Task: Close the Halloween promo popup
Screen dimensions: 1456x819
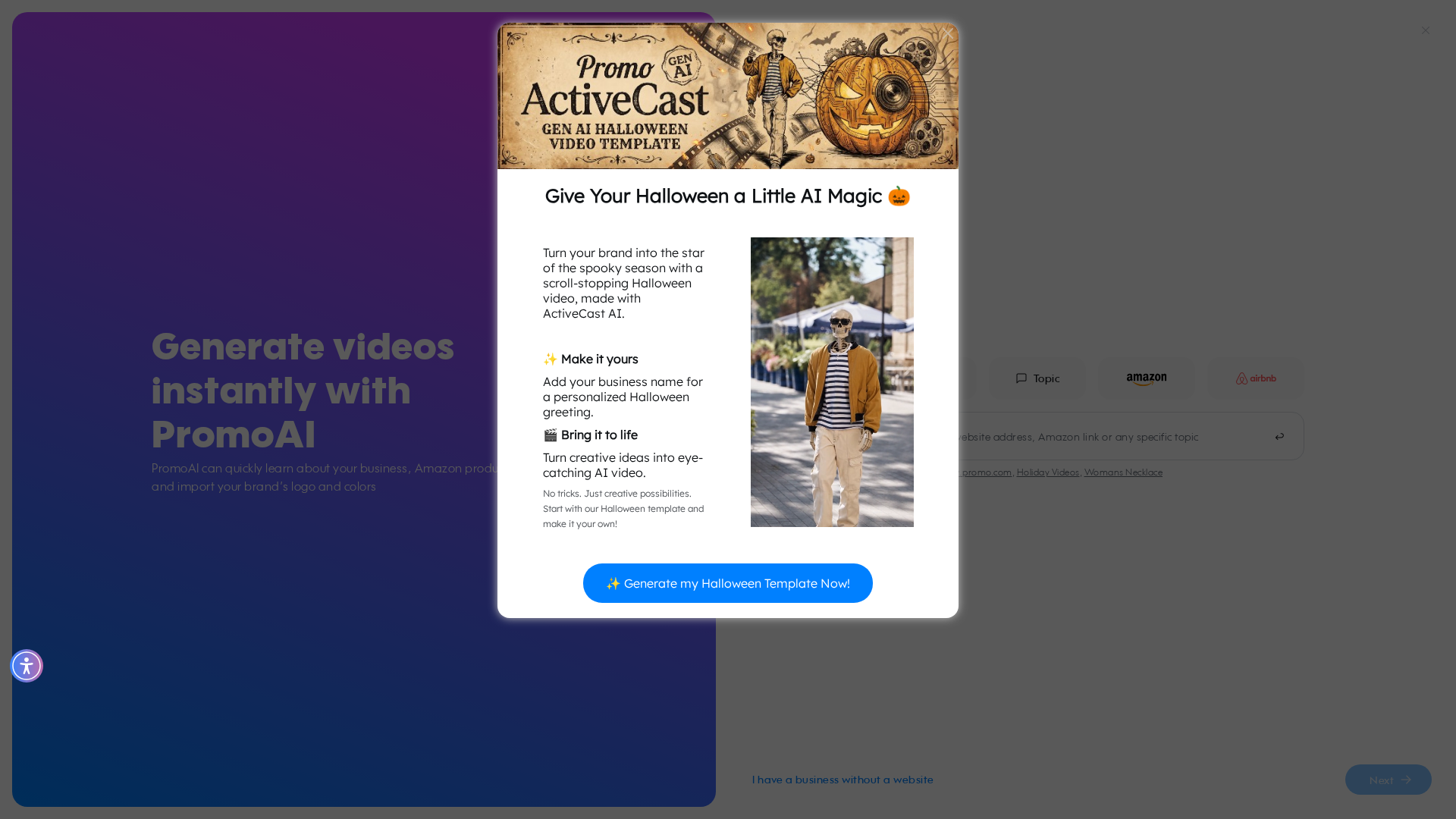Action: [947, 34]
